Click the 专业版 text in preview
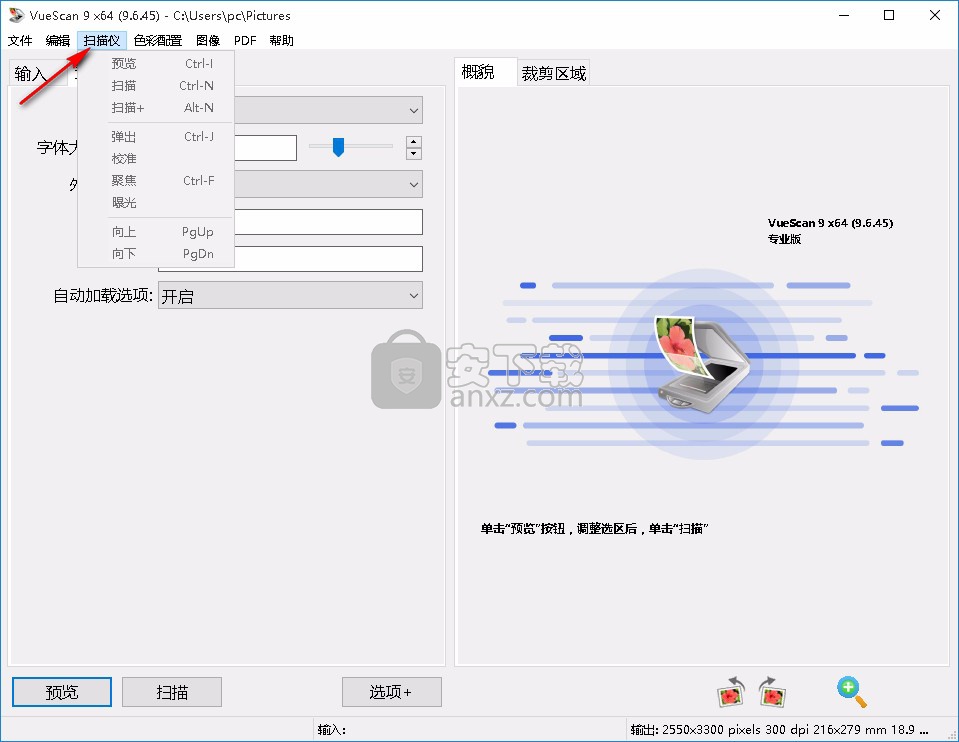The image size is (959, 742). click(784, 239)
